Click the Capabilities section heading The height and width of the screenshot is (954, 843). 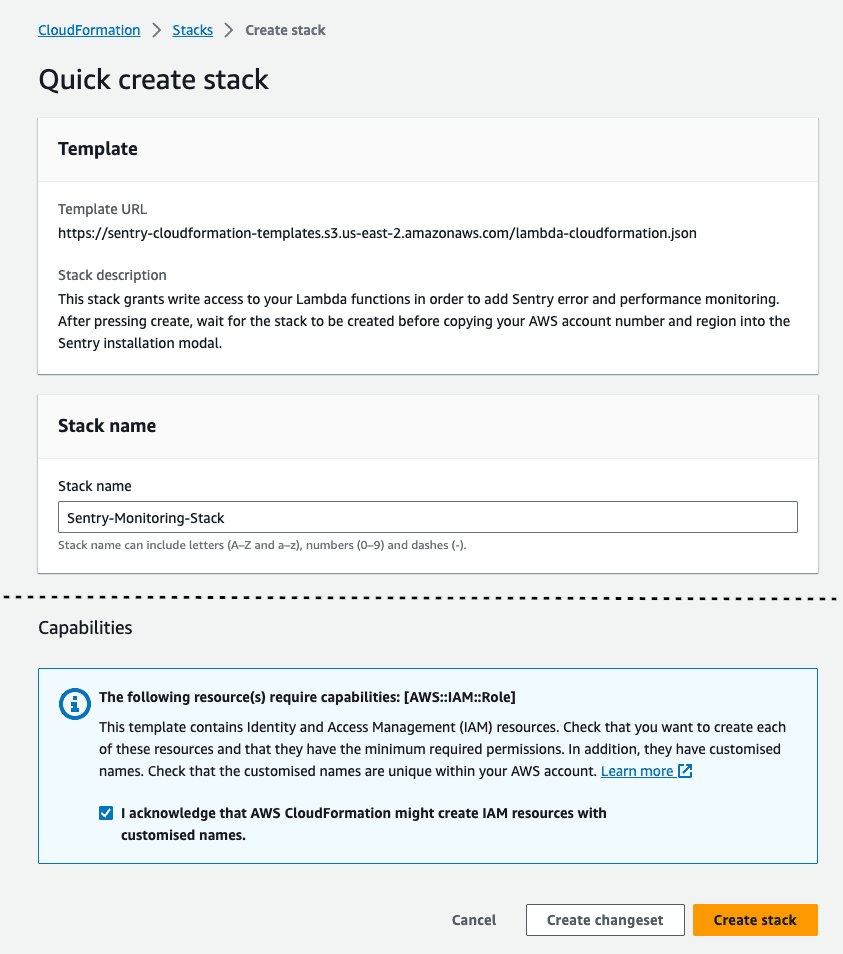click(x=85, y=628)
